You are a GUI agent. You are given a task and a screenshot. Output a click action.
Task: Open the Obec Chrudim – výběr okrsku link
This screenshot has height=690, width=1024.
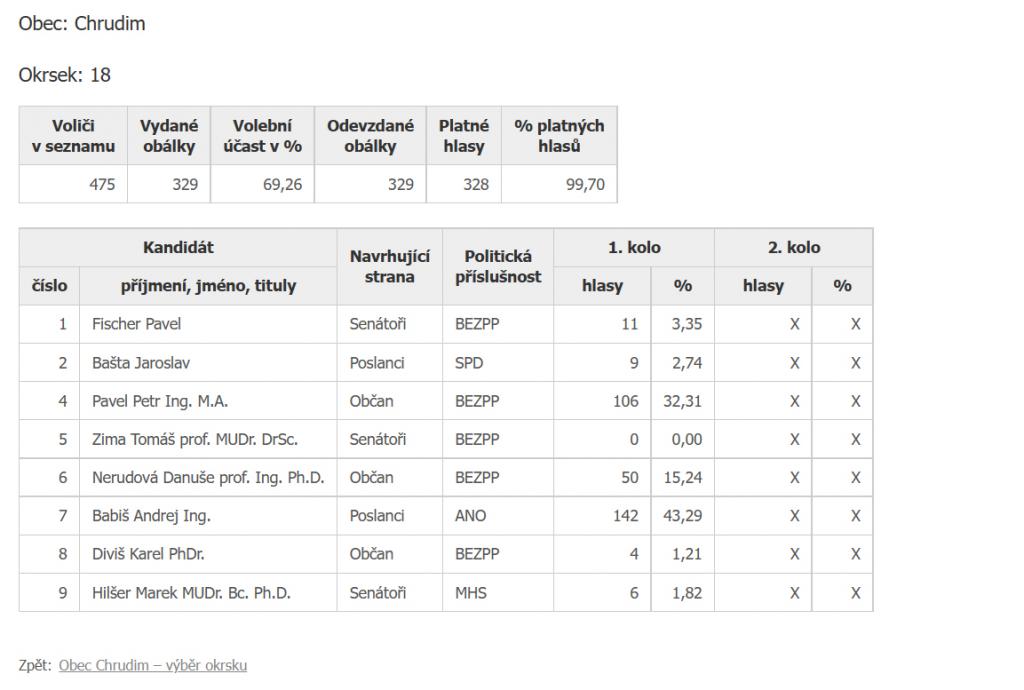coord(153,665)
